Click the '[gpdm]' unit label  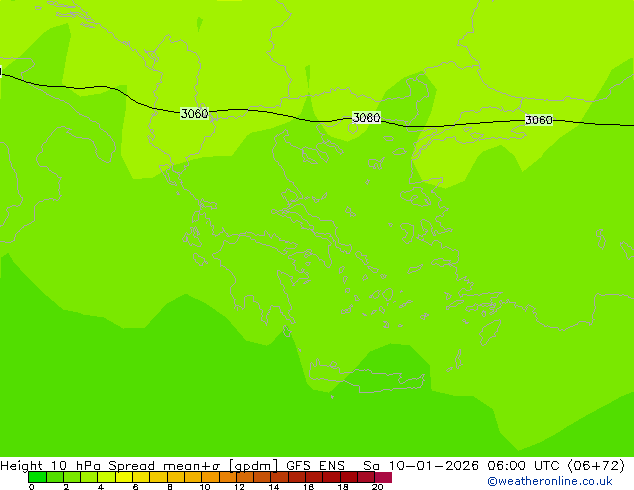[x=254, y=466]
